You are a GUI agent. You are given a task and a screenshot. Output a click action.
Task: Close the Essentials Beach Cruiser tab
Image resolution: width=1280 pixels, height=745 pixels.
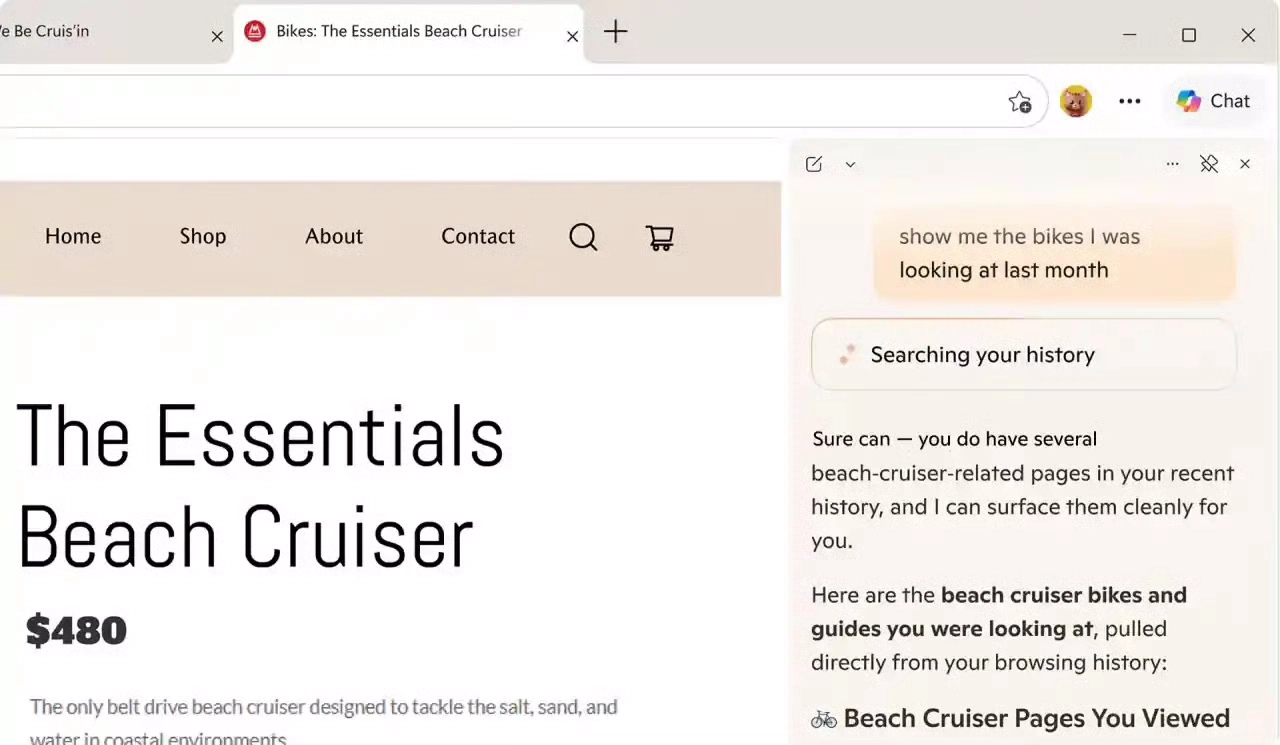[x=572, y=36]
